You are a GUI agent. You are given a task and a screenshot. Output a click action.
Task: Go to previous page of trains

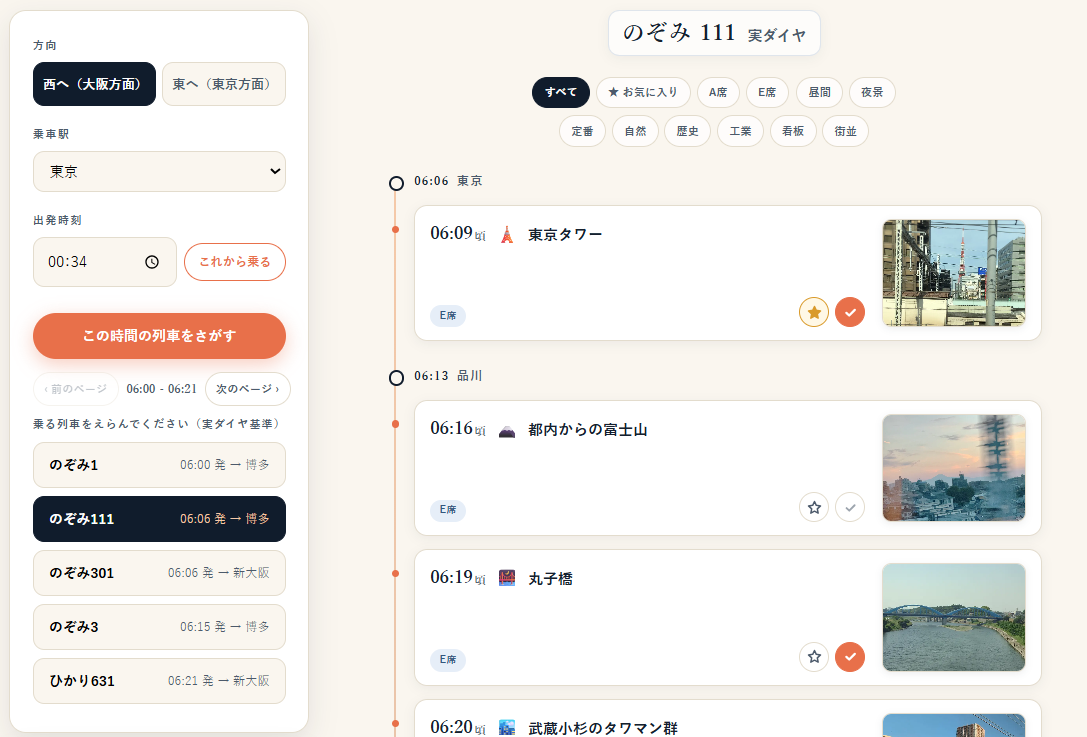point(76,389)
